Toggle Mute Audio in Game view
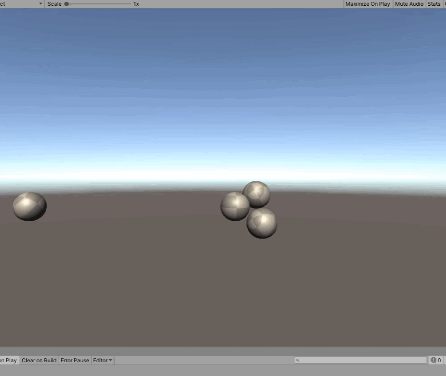This screenshot has width=446, height=376. point(409,4)
